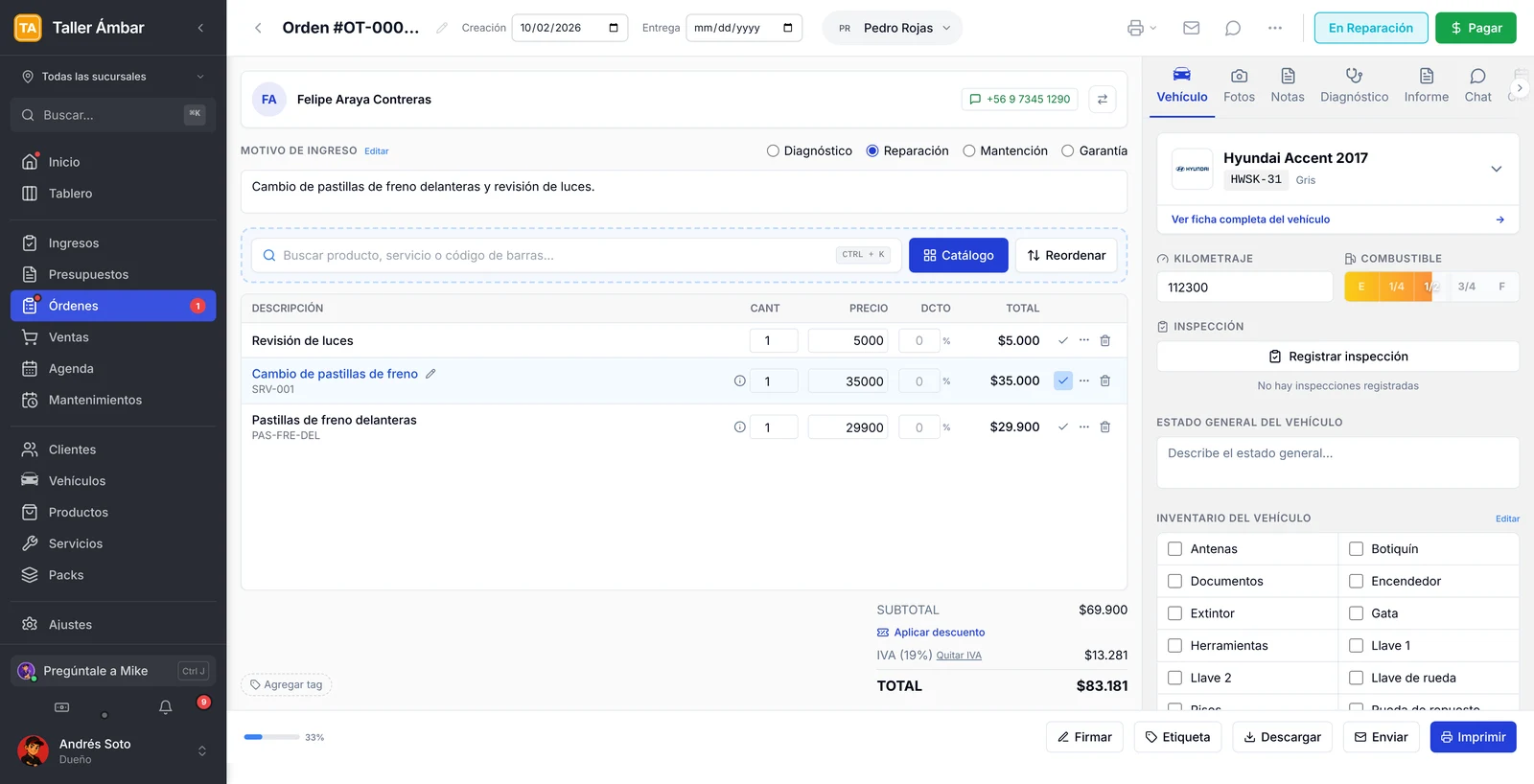Click the green Pagar button

(1476, 28)
